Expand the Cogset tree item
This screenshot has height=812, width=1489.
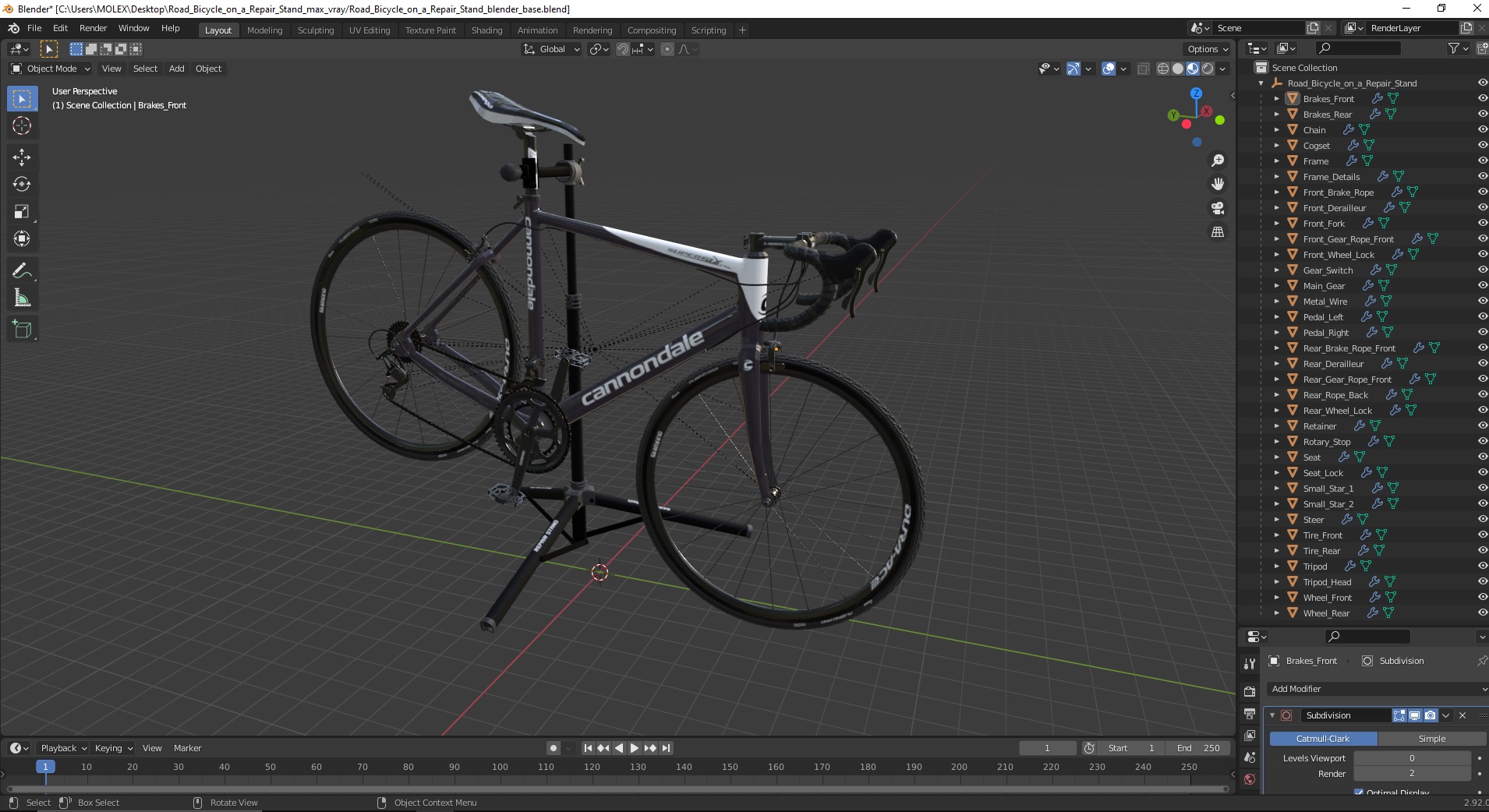tap(1276, 146)
